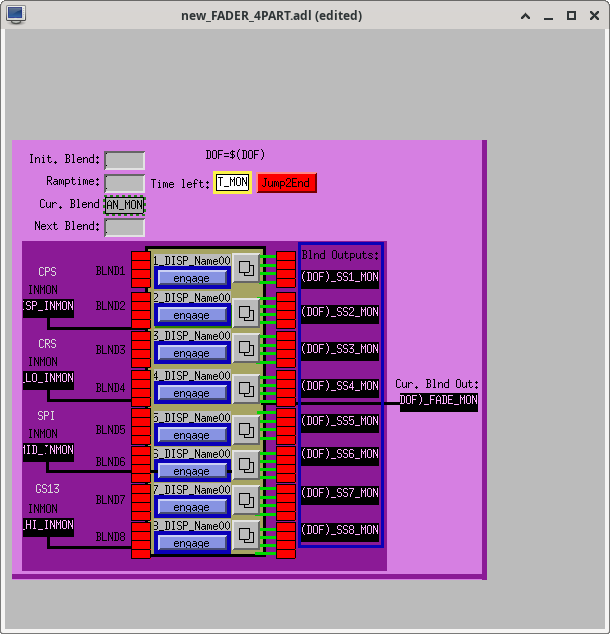The height and width of the screenshot is (634, 610).
Task: Open related display icon beside 1_DISP_Name00
Action: tap(246, 268)
